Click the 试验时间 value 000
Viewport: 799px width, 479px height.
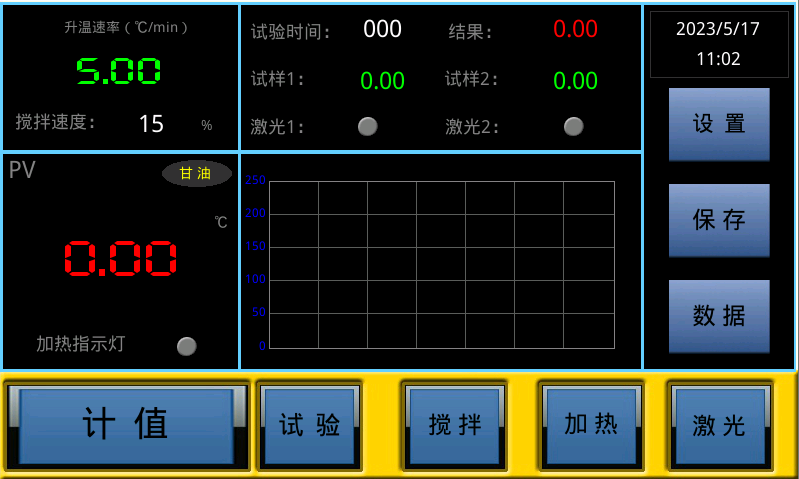point(382,30)
